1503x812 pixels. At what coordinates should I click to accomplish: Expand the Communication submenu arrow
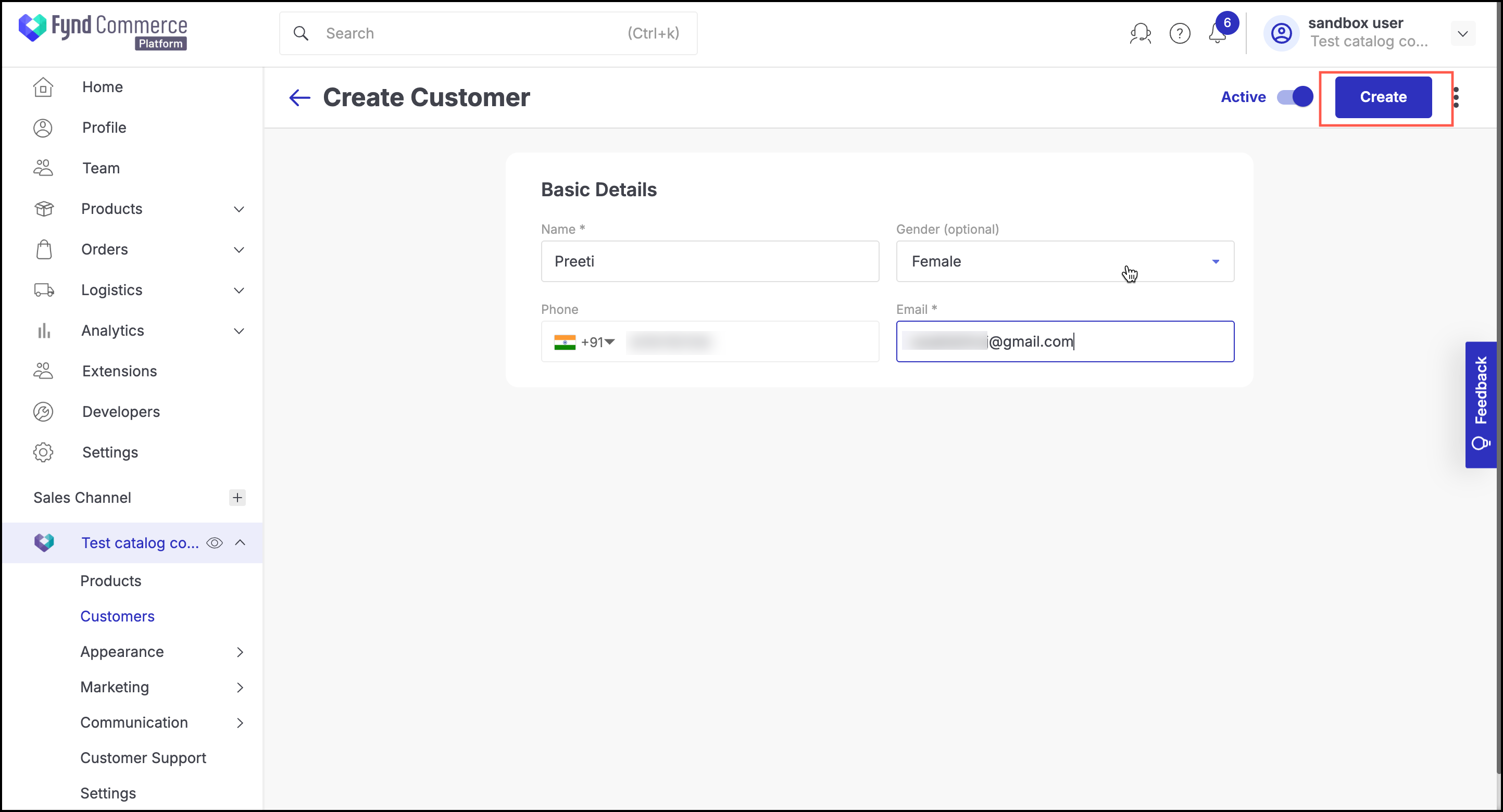[240, 723]
